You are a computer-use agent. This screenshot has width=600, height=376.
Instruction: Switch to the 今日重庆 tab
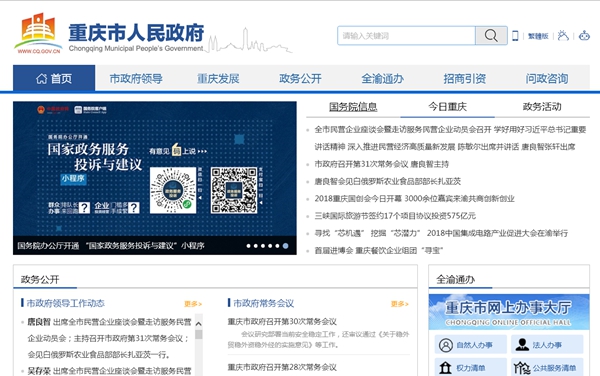click(x=447, y=107)
